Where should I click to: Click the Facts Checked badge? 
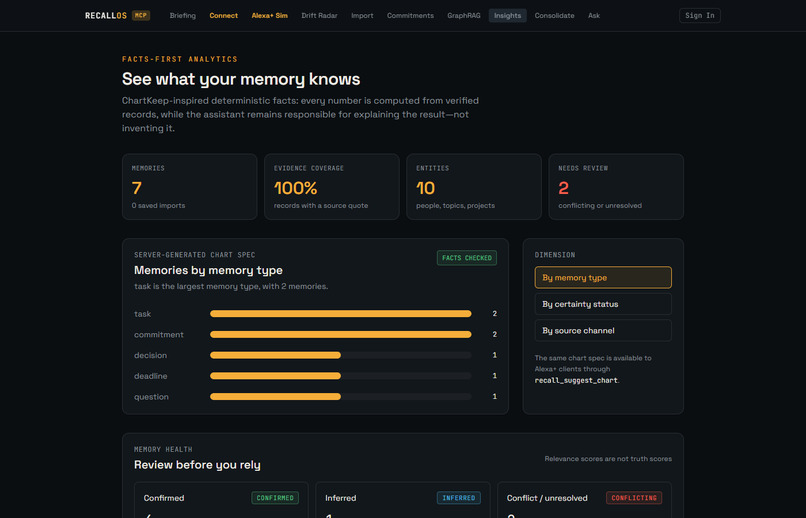point(467,258)
